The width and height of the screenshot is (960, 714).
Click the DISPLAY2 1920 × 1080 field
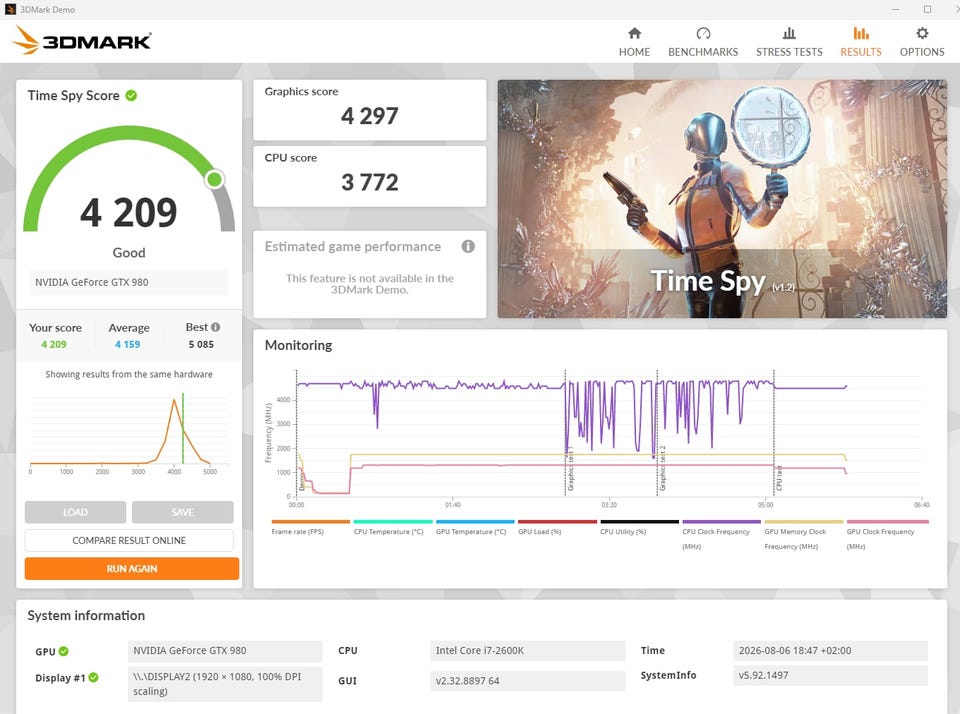(225, 684)
